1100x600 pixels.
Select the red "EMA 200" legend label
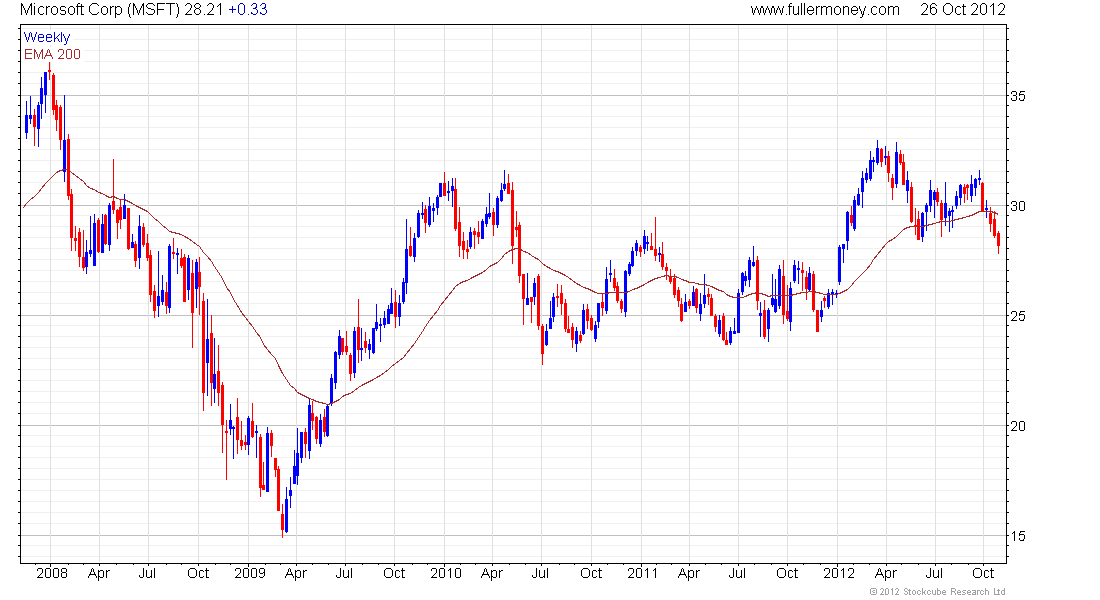(x=52, y=54)
